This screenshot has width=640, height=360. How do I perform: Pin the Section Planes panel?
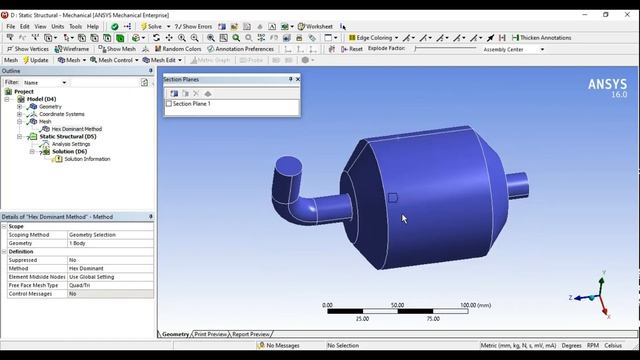coord(291,79)
